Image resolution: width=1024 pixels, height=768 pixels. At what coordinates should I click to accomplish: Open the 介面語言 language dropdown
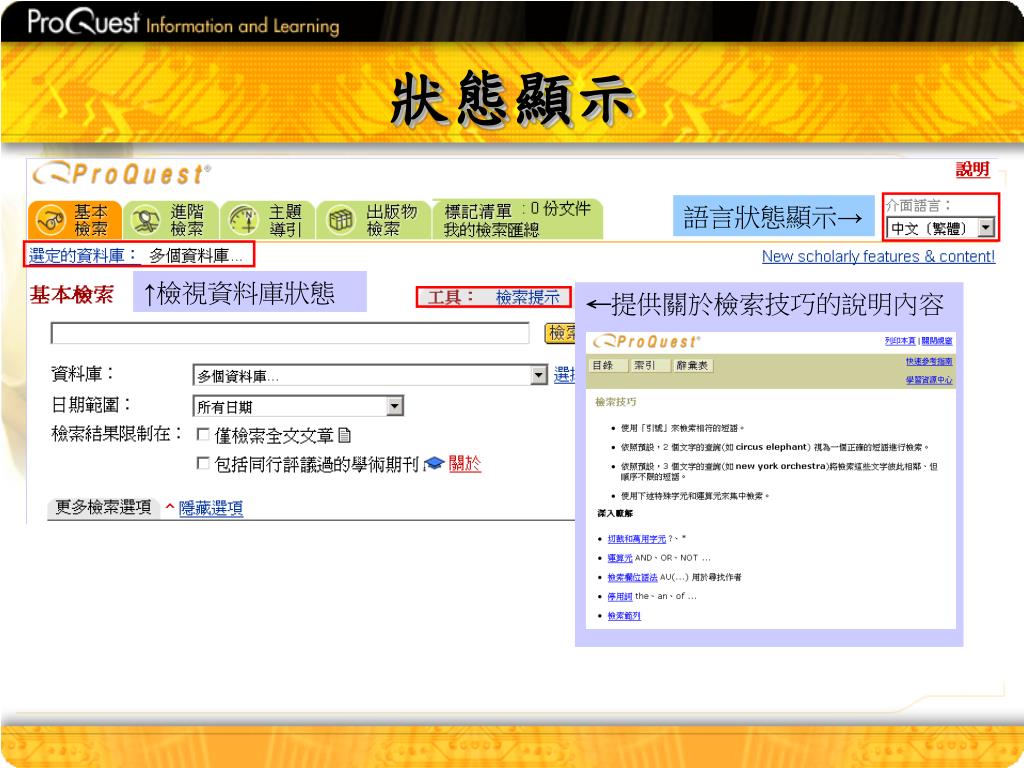tap(986, 228)
